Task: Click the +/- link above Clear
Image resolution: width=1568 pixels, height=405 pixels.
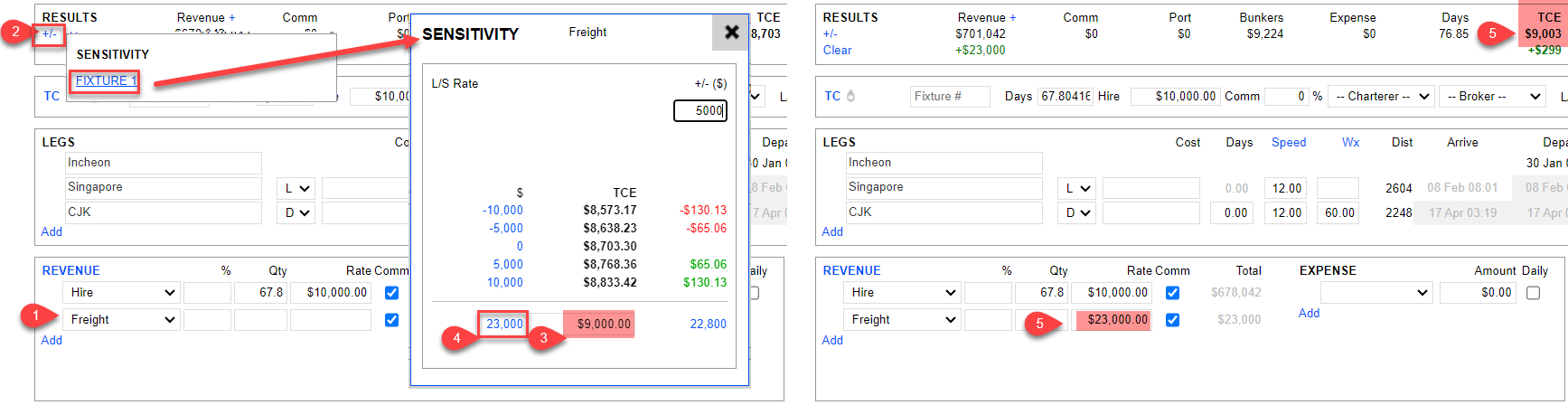Action: (830, 33)
